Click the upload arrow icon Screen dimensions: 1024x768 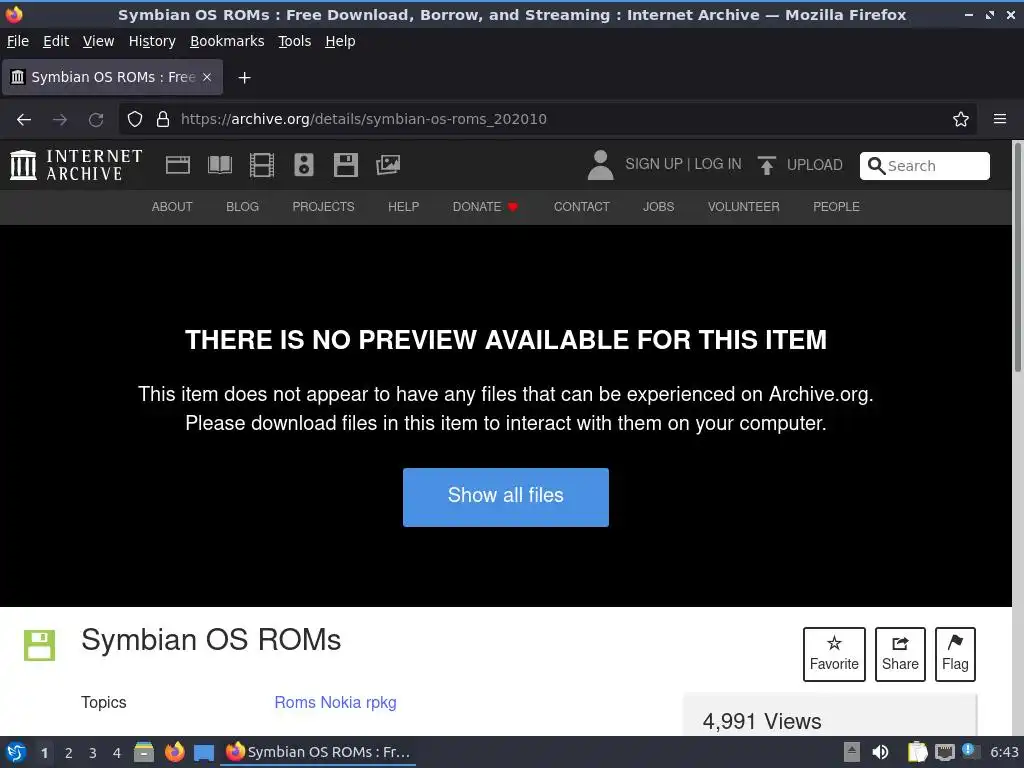click(x=767, y=165)
